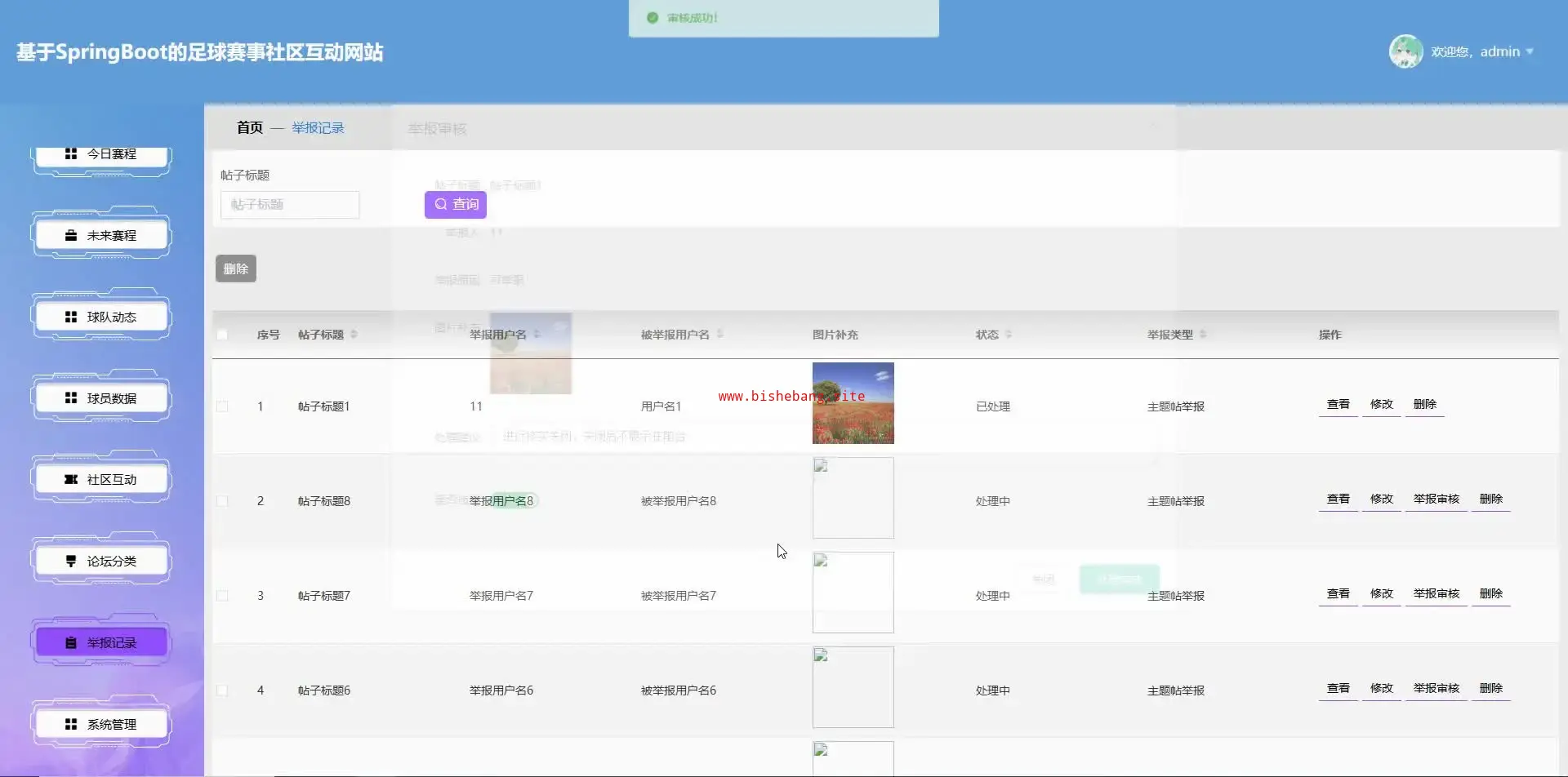Focus the 帖子标题 search input field
Image resolution: width=1568 pixels, height=777 pixels.
290,205
